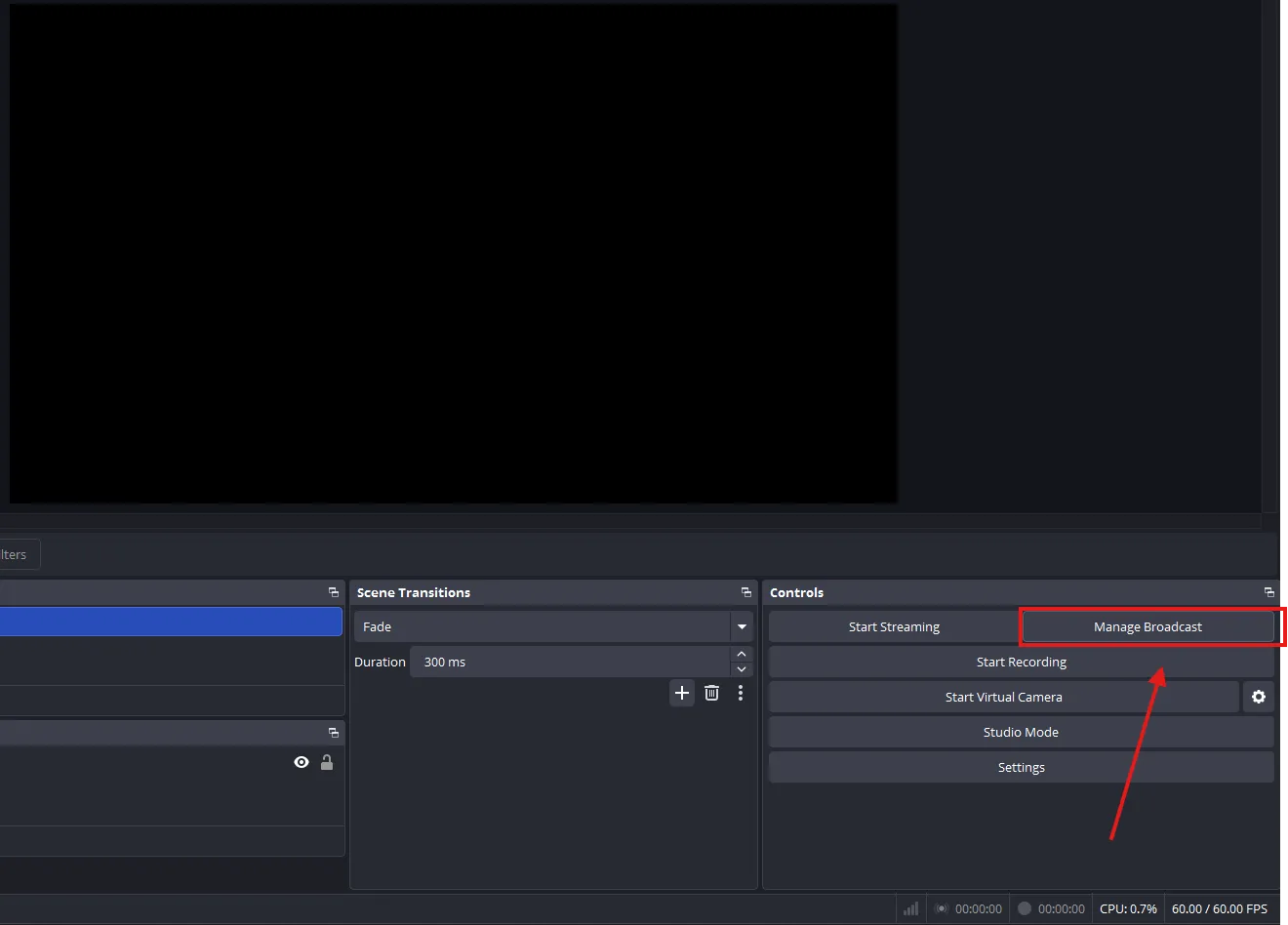The image size is (1288, 925).
Task: Select the highlighted blue scene
Action: point(172,622)
